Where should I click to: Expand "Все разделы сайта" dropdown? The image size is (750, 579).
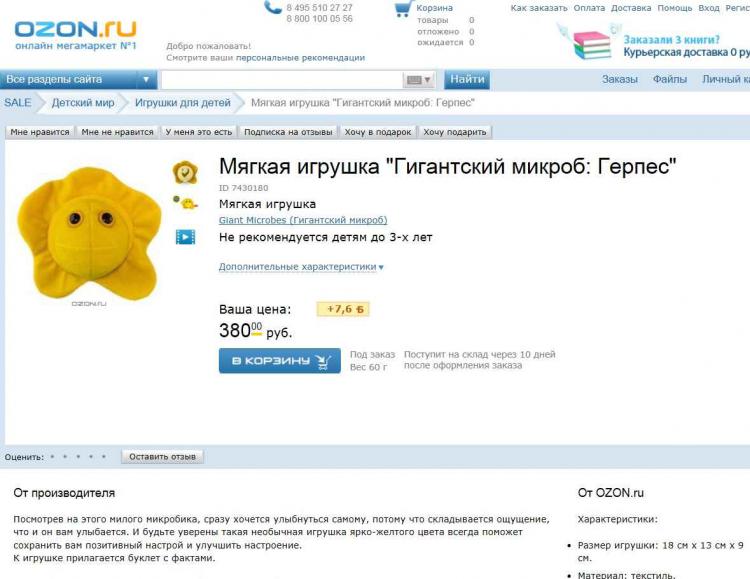point(78,79)
